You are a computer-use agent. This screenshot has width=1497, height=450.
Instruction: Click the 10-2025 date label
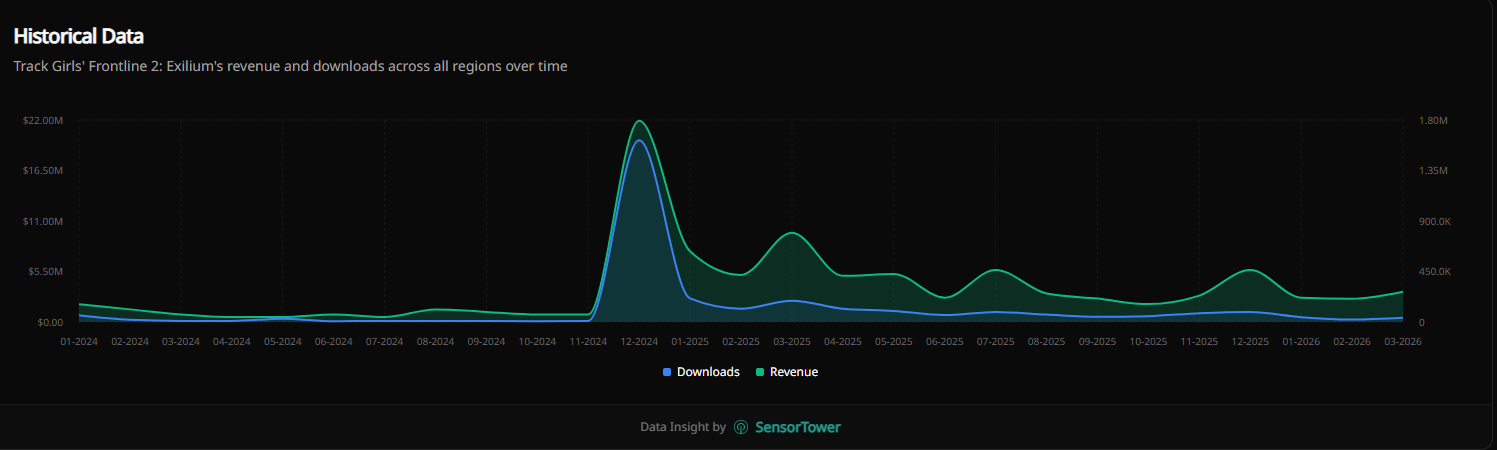click(x=1149, y=342)
